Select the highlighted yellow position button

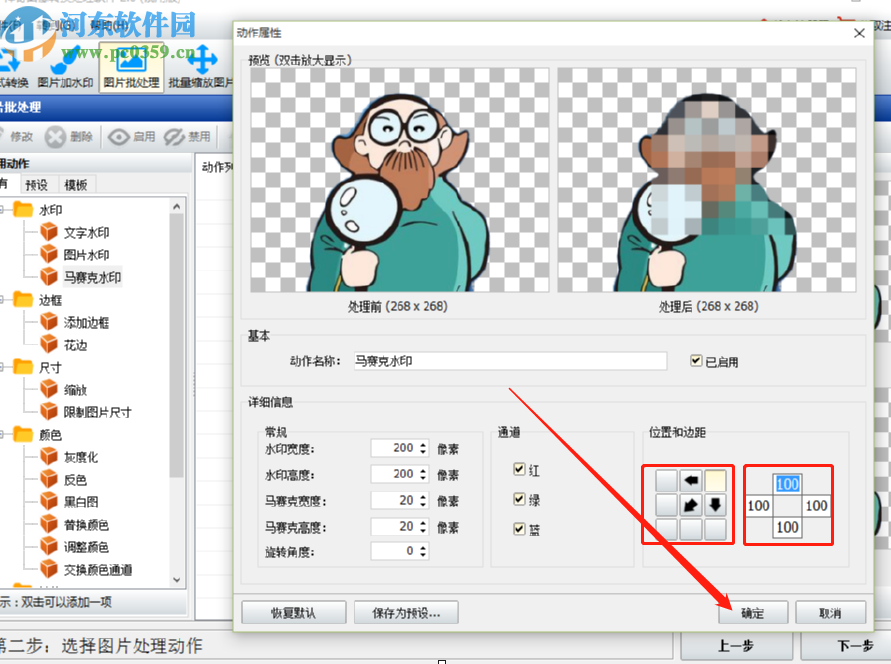[x=715, y=481]
